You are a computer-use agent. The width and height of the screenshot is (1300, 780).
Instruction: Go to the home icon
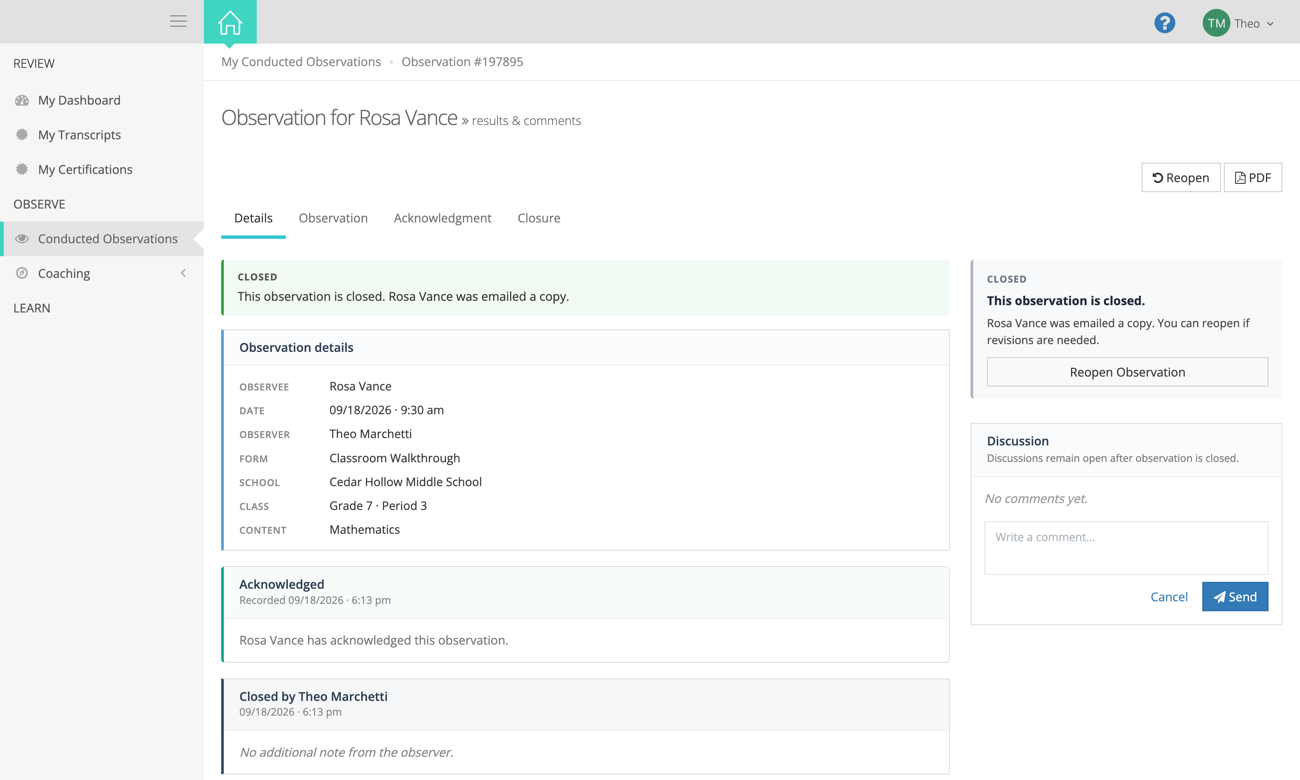tap(230, 22)
